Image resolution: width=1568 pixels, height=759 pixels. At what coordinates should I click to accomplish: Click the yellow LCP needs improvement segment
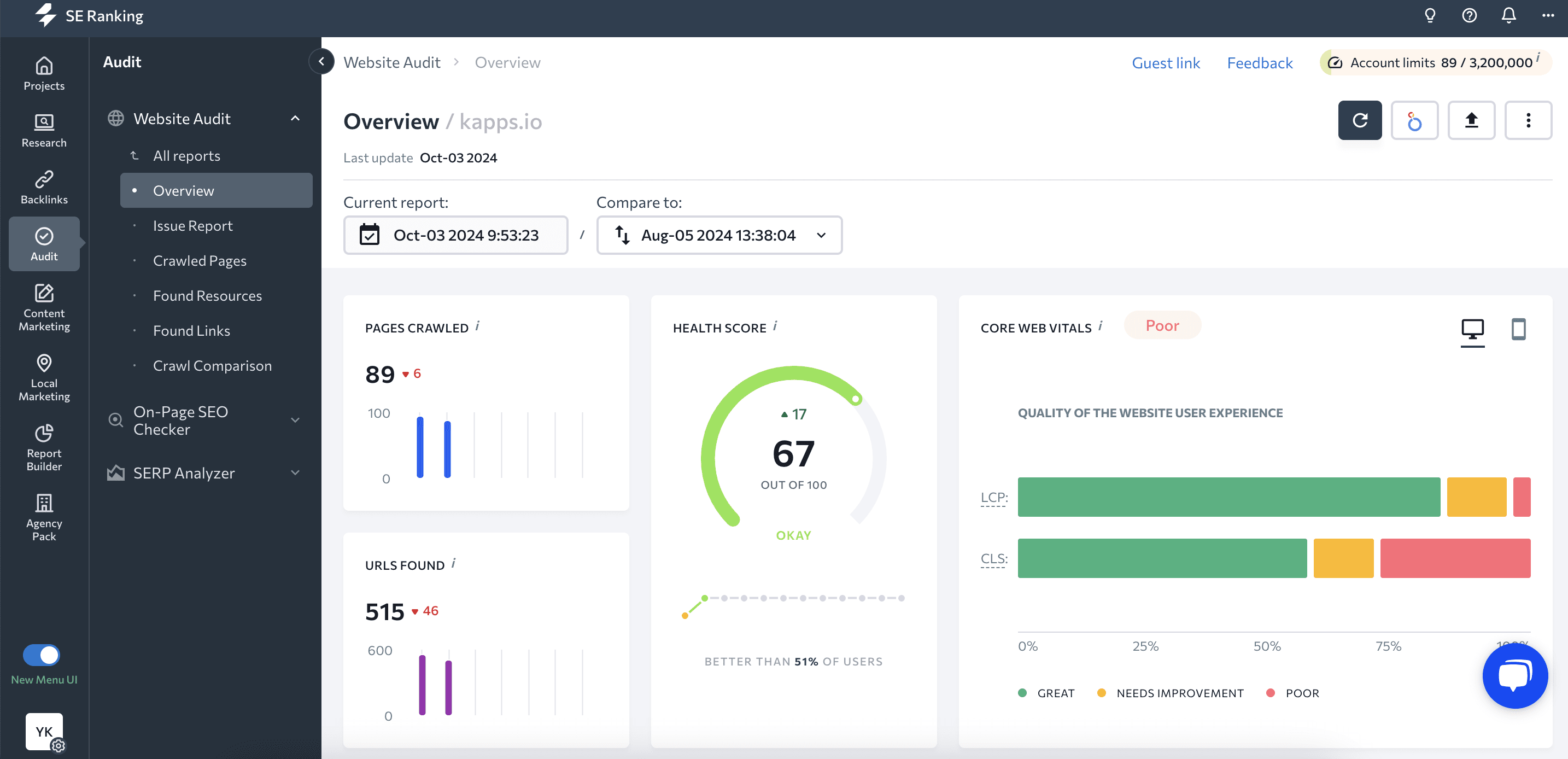click(x=1476, y=497)
